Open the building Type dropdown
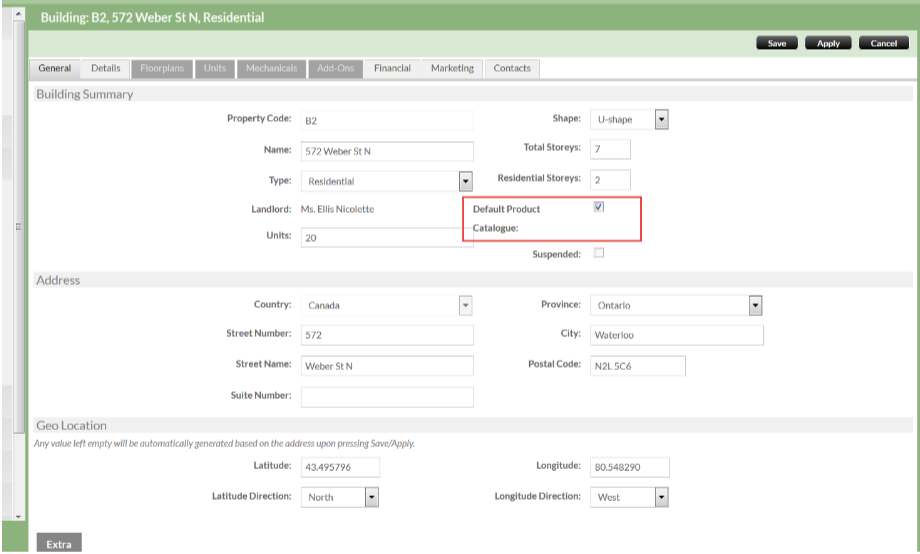920x554 pixels. coord(465,181)
